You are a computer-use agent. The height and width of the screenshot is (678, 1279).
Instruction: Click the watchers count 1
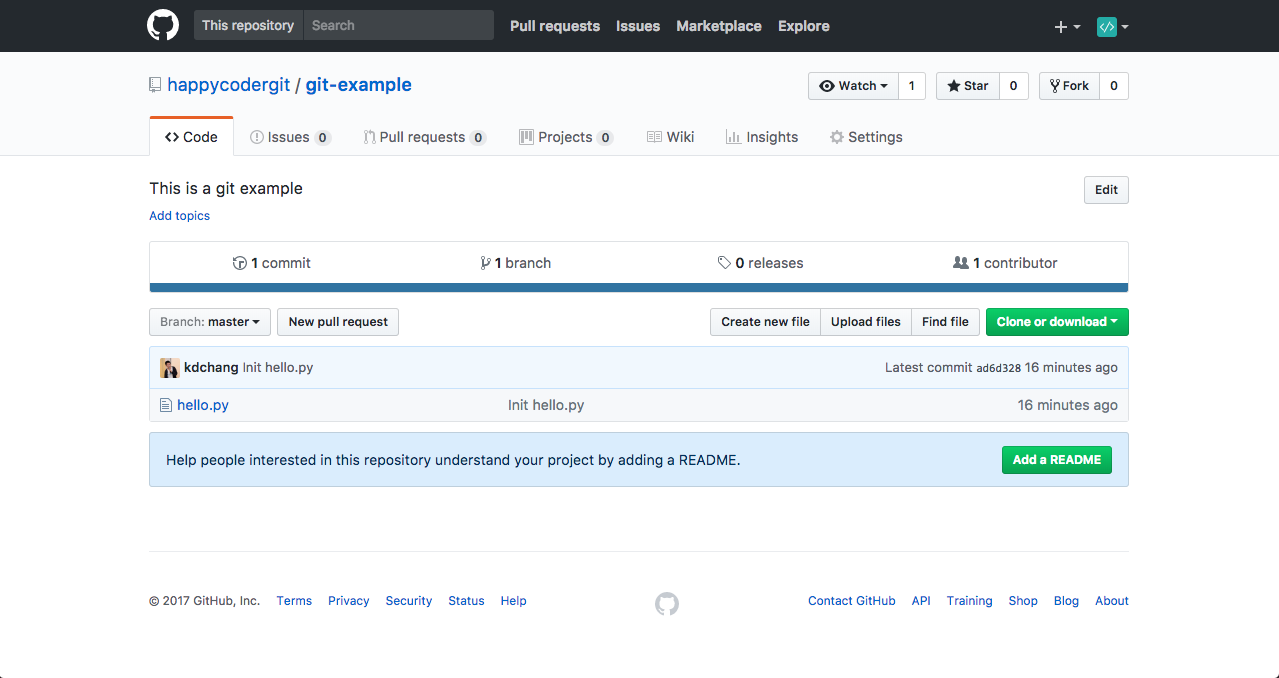tap(911, 86)
